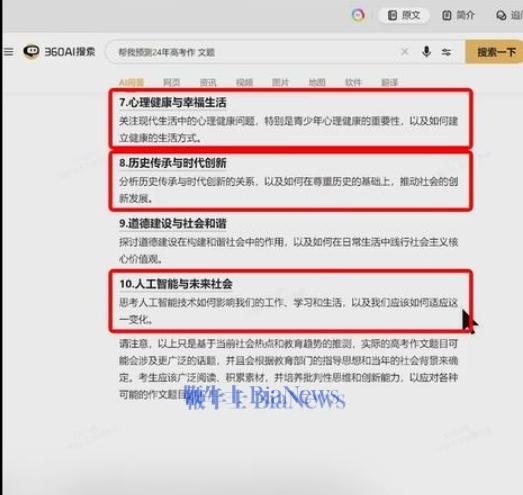This screenshot has height=495, width=523.
Task: Select the AI问答 tab
Action: [x=131, y=82]
